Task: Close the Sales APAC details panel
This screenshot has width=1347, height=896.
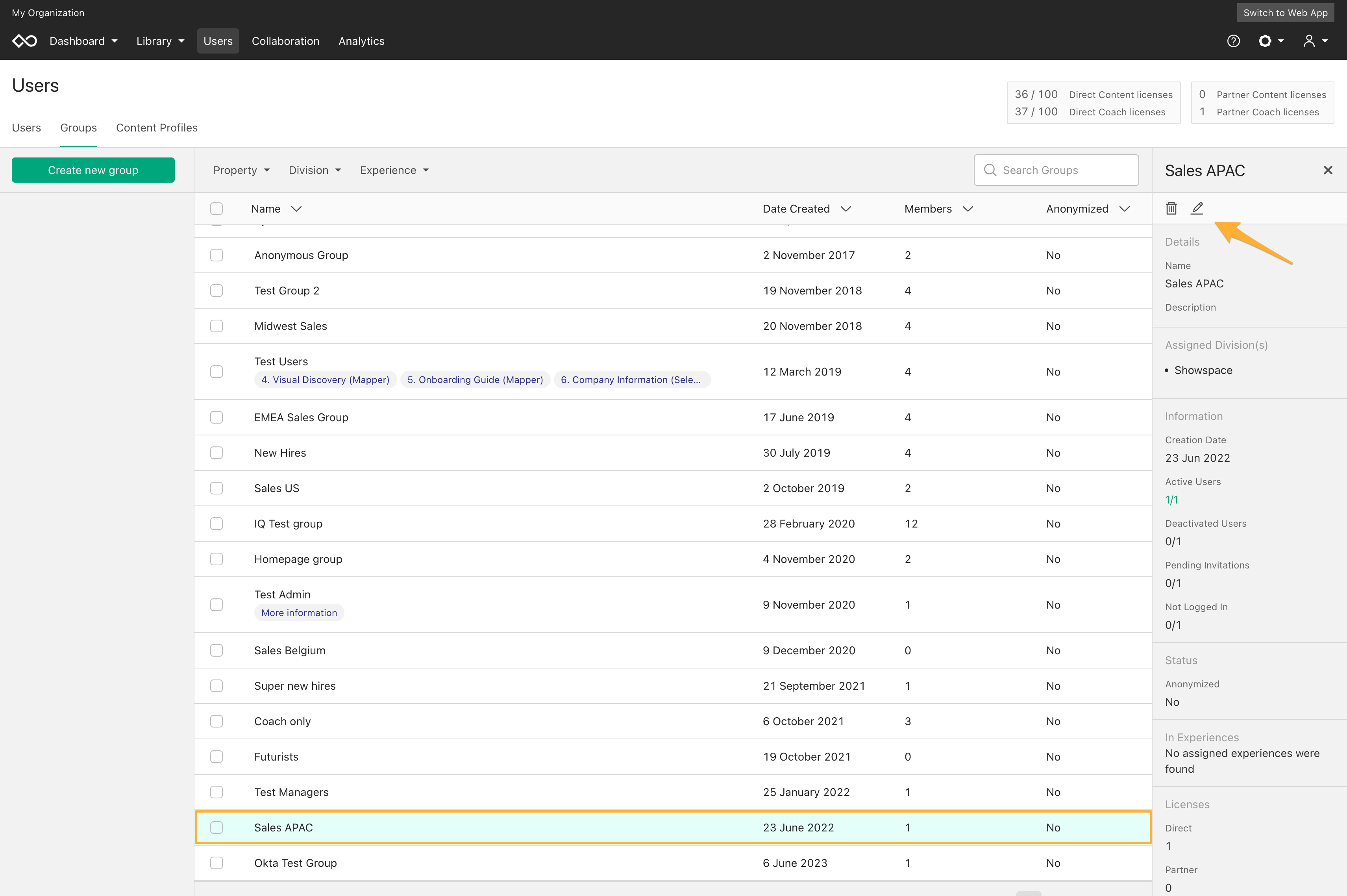Action: (1328, 170)
